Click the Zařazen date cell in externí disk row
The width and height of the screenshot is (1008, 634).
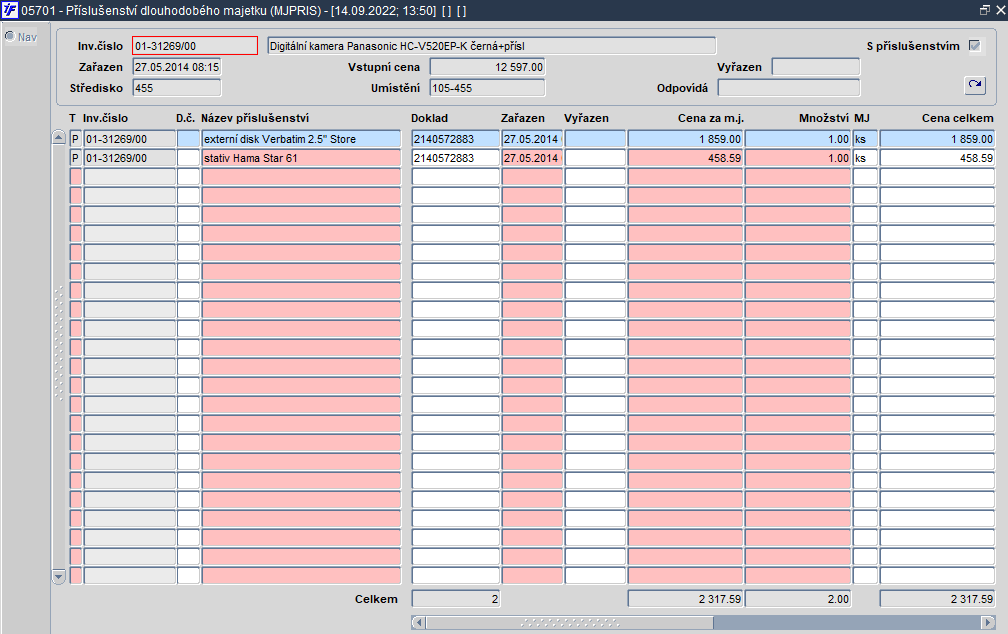pyautogui.click(x=532, y=139)
